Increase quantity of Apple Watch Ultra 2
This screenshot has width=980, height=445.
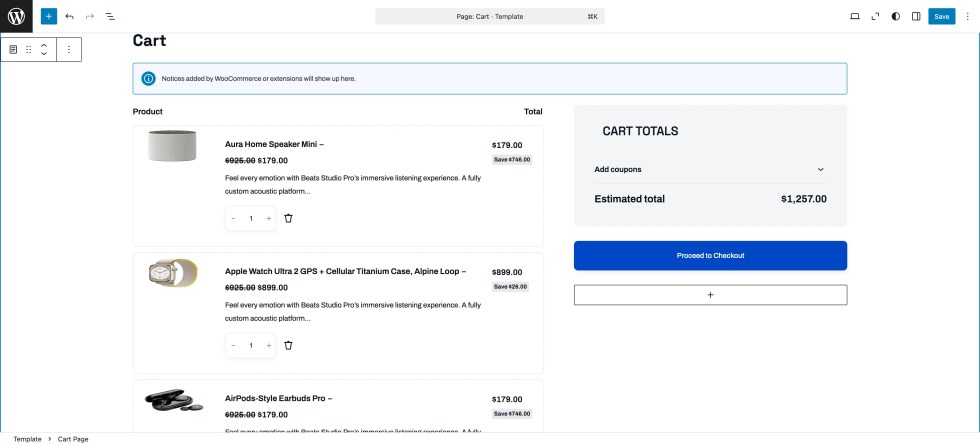[269, 345]
